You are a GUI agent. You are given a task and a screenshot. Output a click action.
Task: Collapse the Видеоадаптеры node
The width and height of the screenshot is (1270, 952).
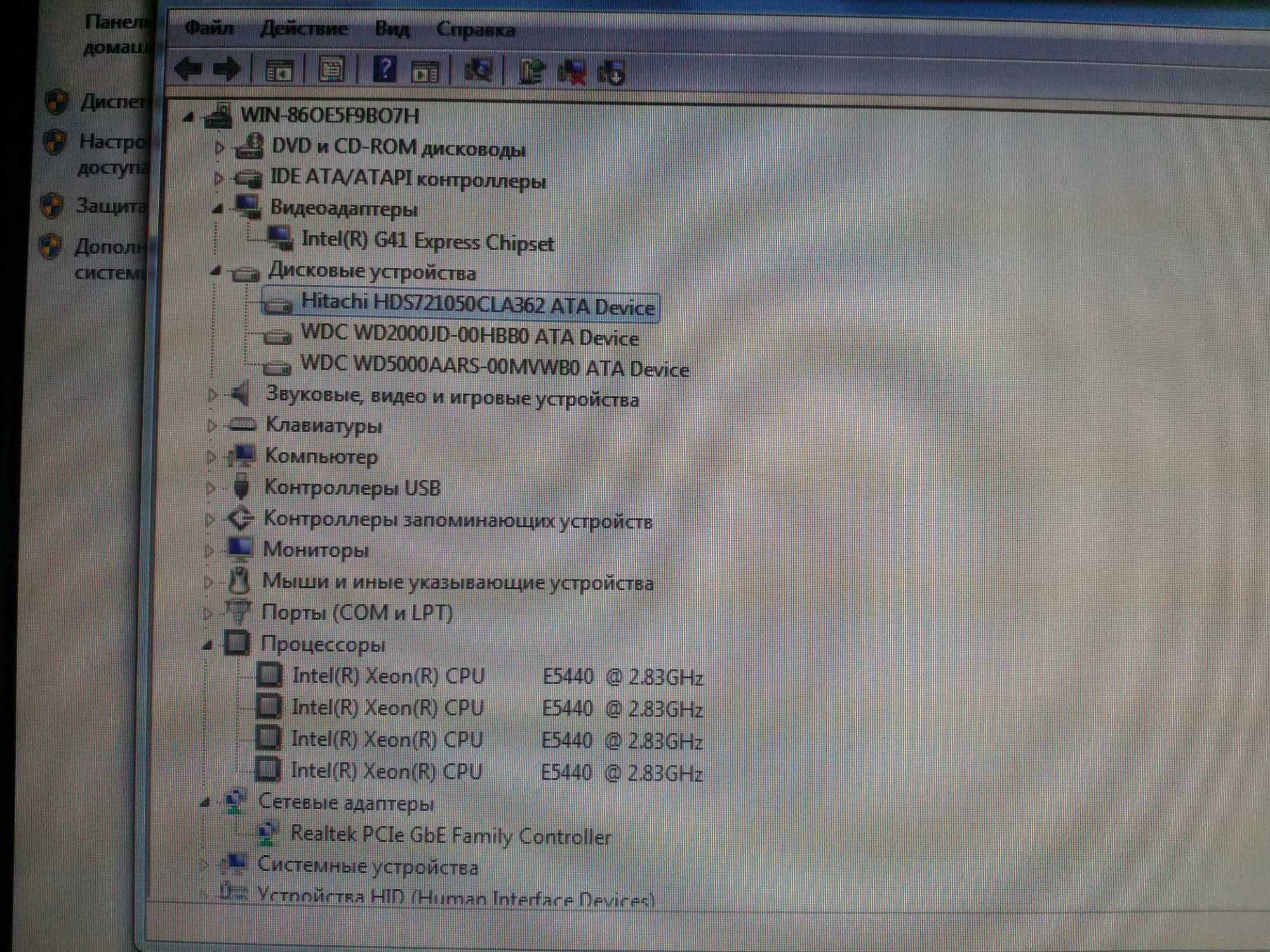(x=217, y=208)
